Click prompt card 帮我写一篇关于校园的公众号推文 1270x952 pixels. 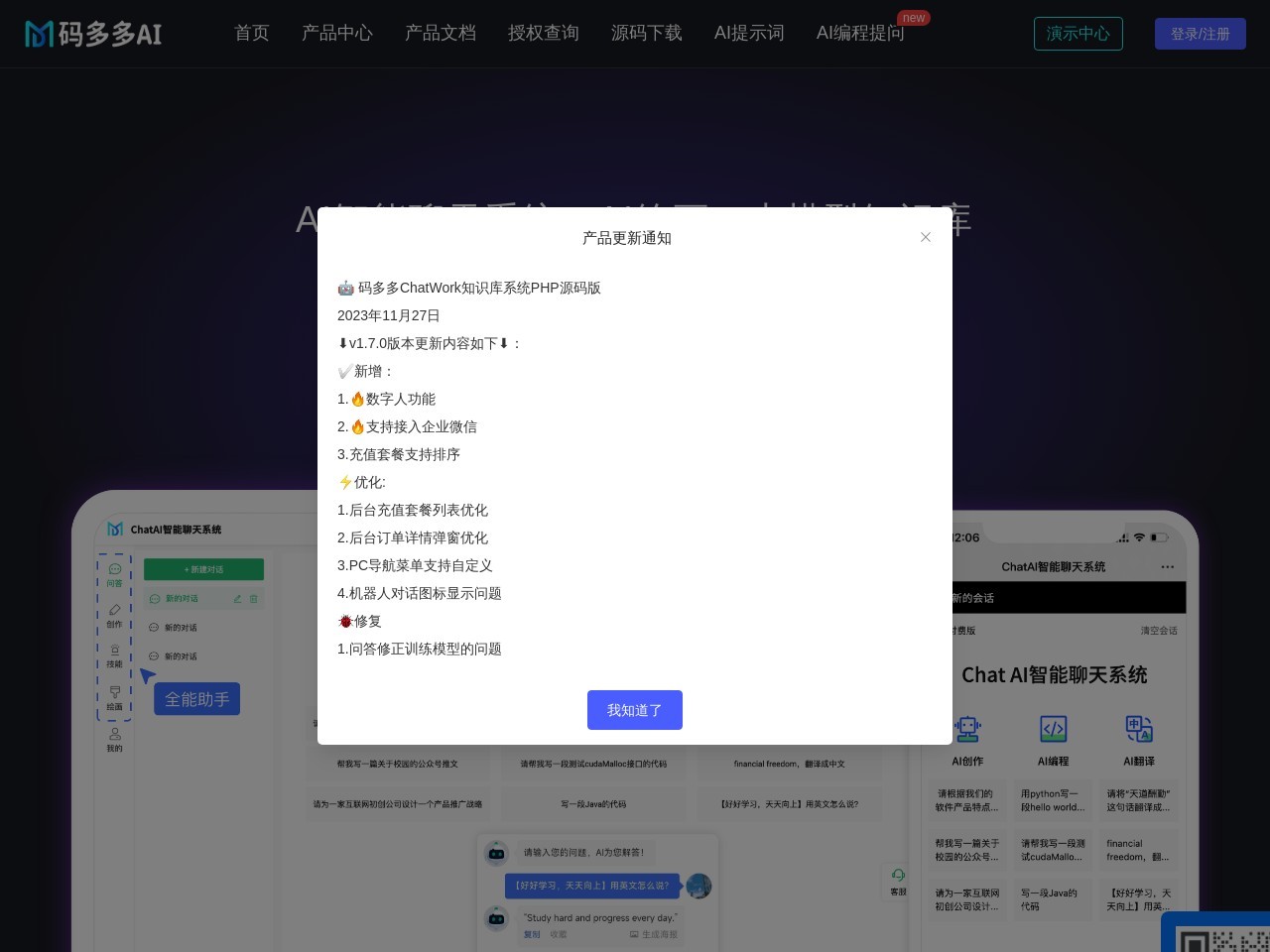[398, 764]
